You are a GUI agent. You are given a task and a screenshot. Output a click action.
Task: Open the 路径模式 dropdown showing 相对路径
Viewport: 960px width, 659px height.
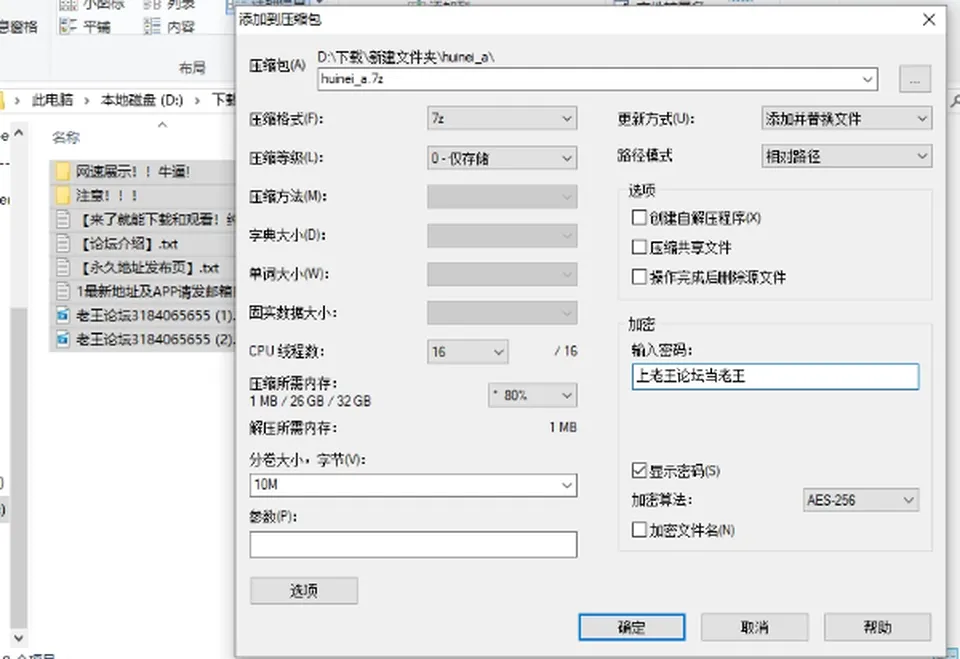[x=847, y=157]
